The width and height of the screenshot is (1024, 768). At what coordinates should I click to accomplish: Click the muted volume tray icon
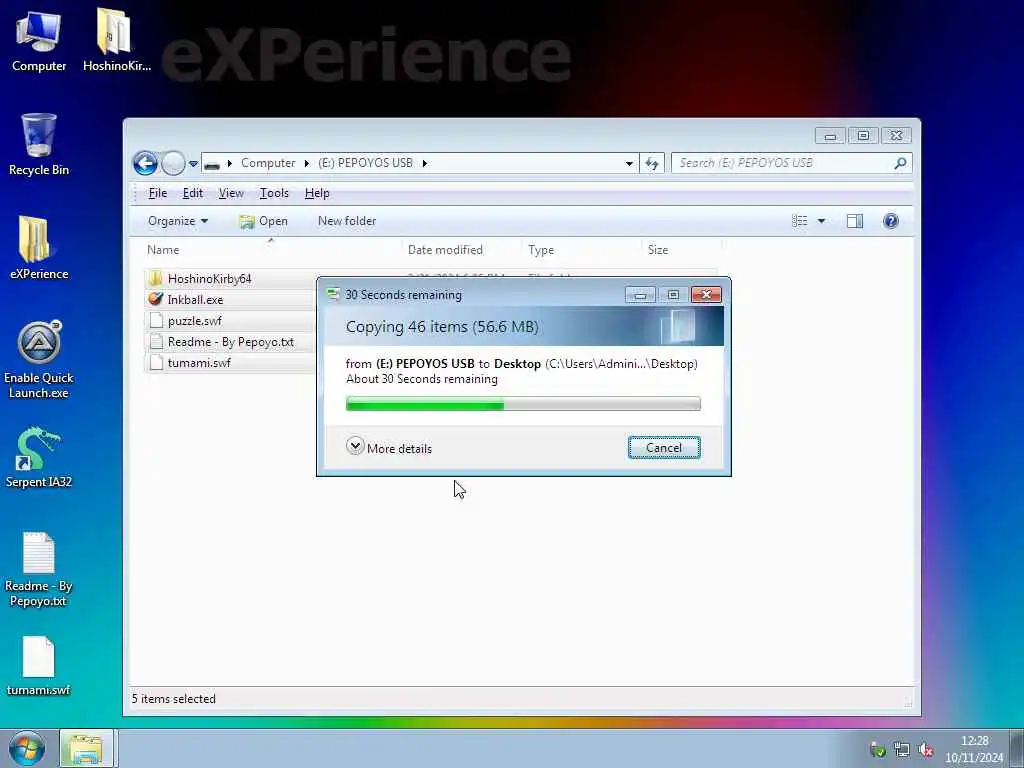(926, 750)
